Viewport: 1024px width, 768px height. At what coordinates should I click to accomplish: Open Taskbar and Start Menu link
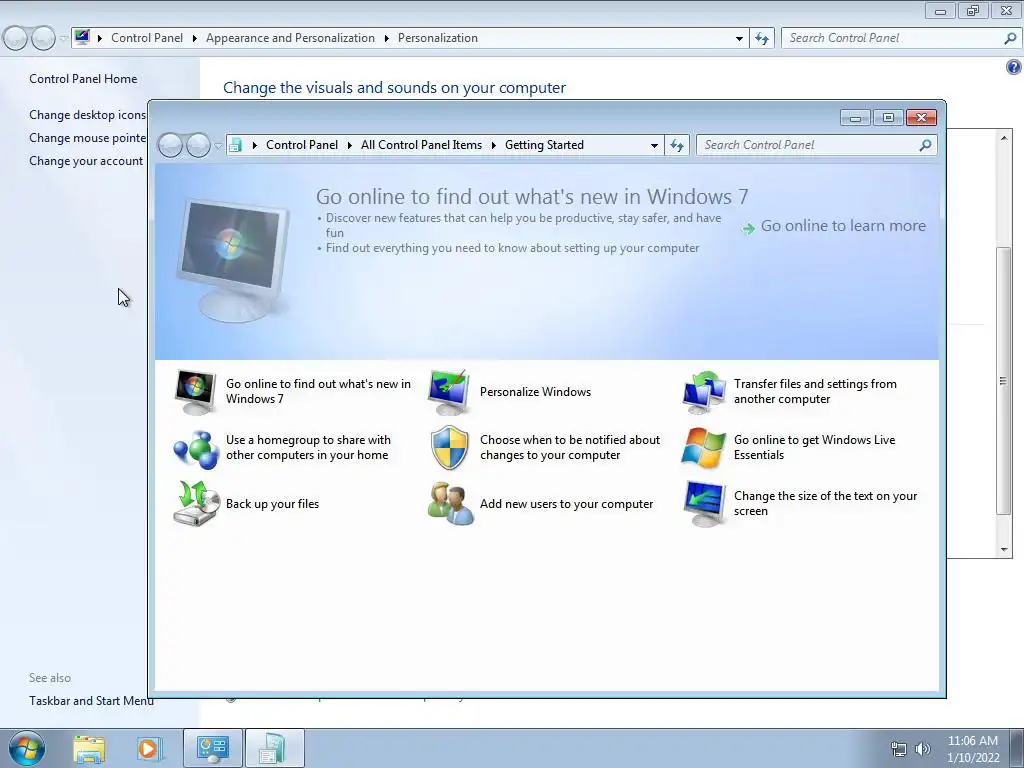click(91, 701)
